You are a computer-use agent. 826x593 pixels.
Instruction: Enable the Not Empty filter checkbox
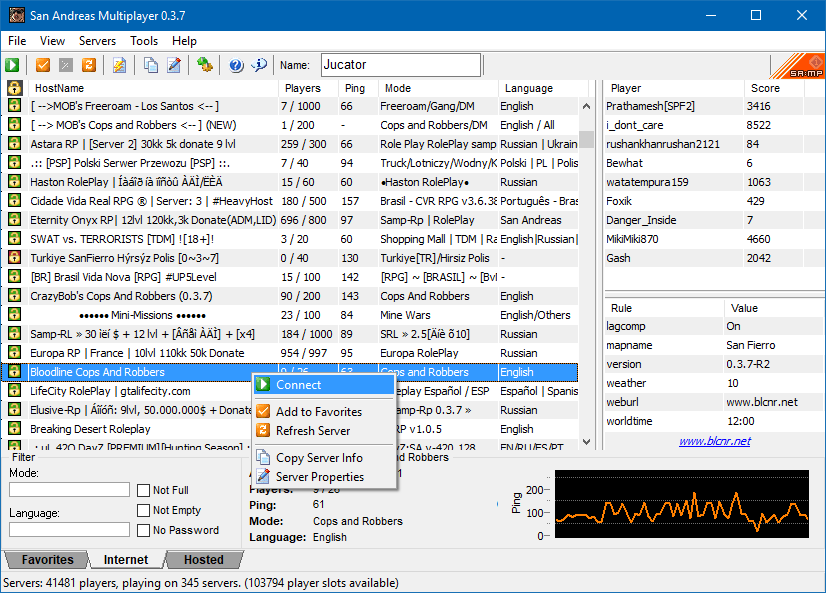143,510
